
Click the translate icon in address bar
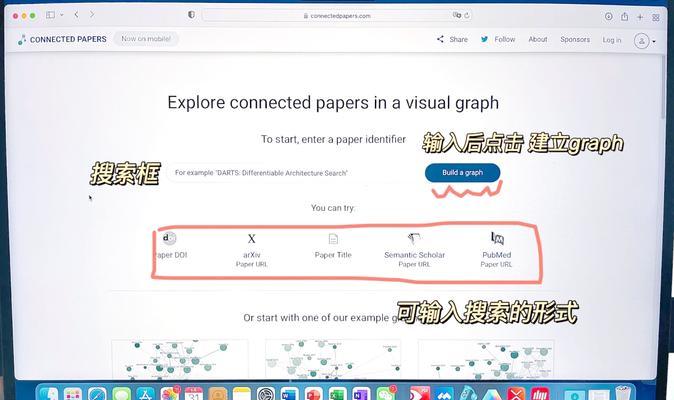coord(456,15)
